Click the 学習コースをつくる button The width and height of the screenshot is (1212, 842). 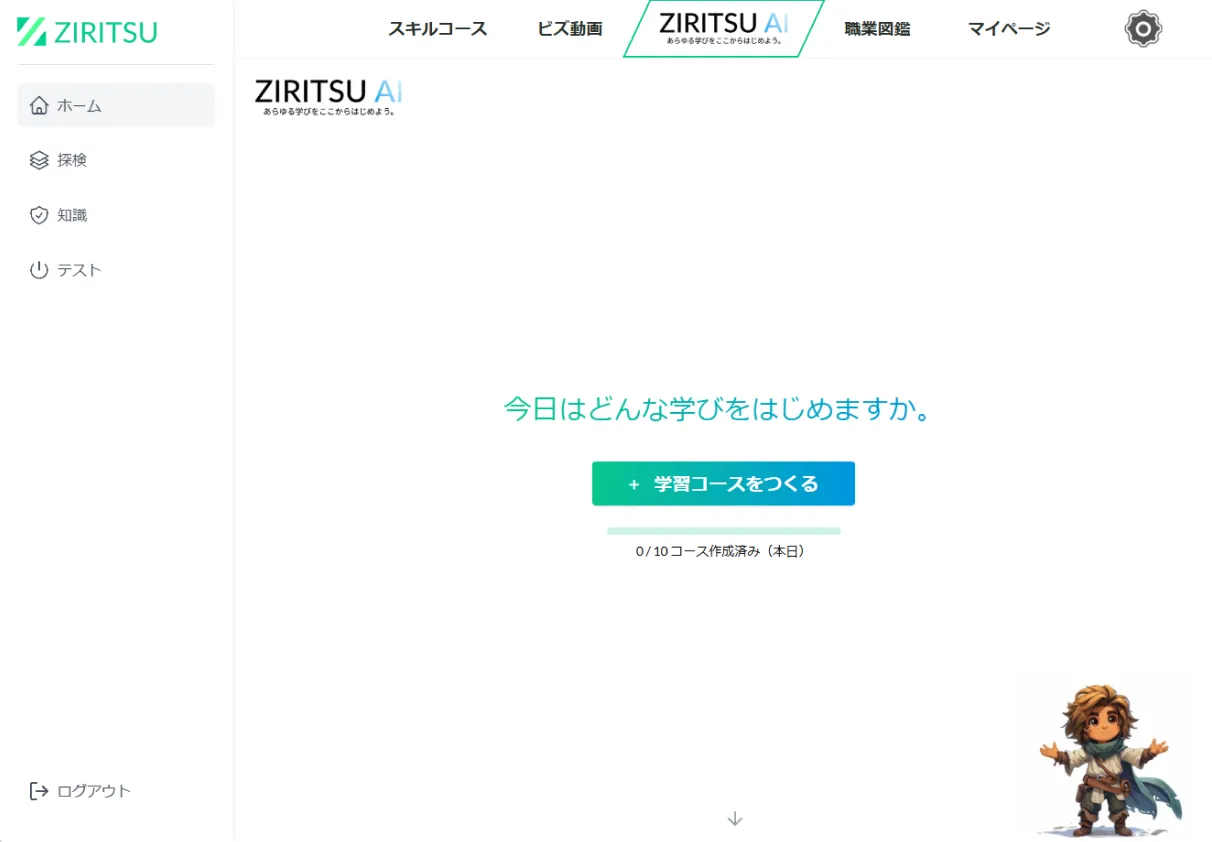[723, 483]
